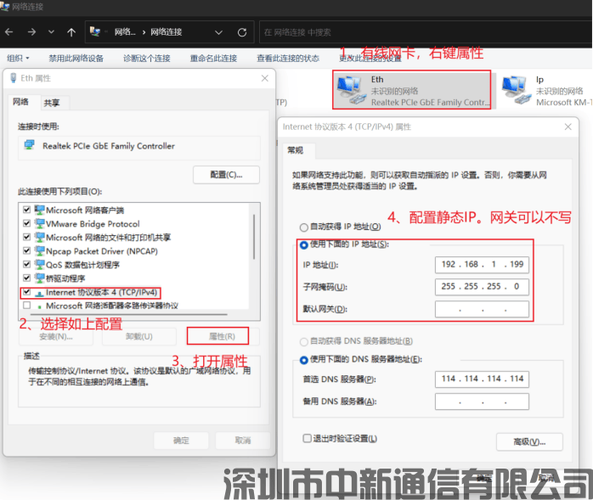Toggle Microsoft 网络客户端 checkbox
Image resolution: width=593 pixels, height=500 pixels.
tap(27, 209)
